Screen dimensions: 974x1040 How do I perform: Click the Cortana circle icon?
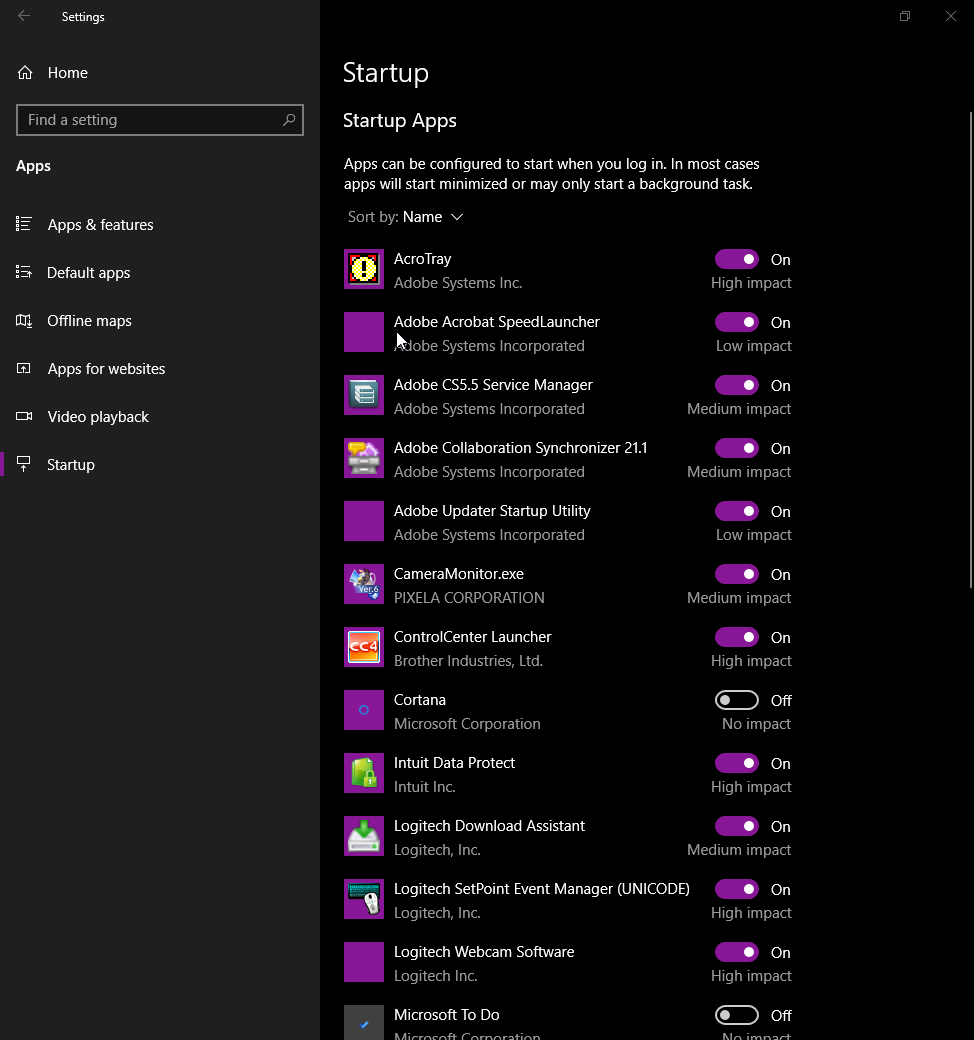click(x=364, y=710)
